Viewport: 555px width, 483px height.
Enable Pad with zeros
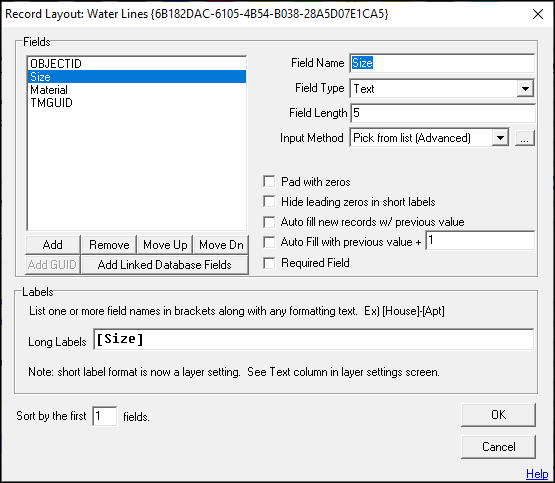coord(269,182)
